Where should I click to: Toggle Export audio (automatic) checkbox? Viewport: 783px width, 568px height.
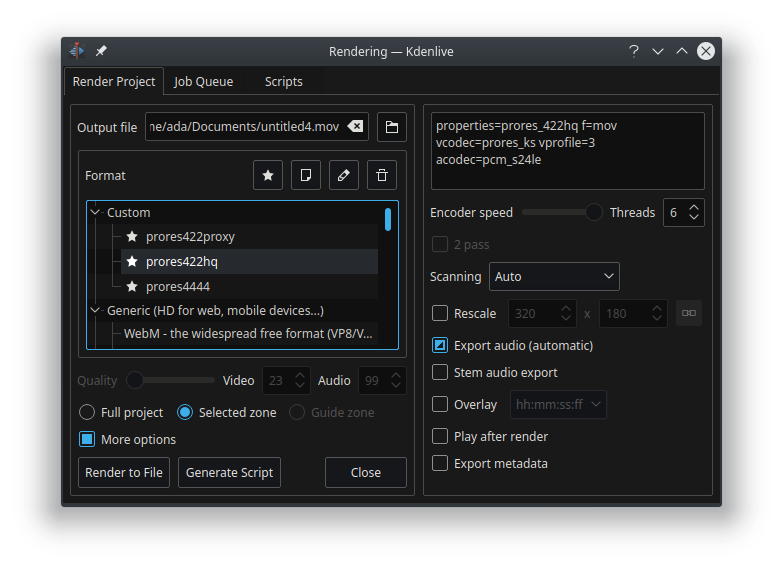[440, 345]
